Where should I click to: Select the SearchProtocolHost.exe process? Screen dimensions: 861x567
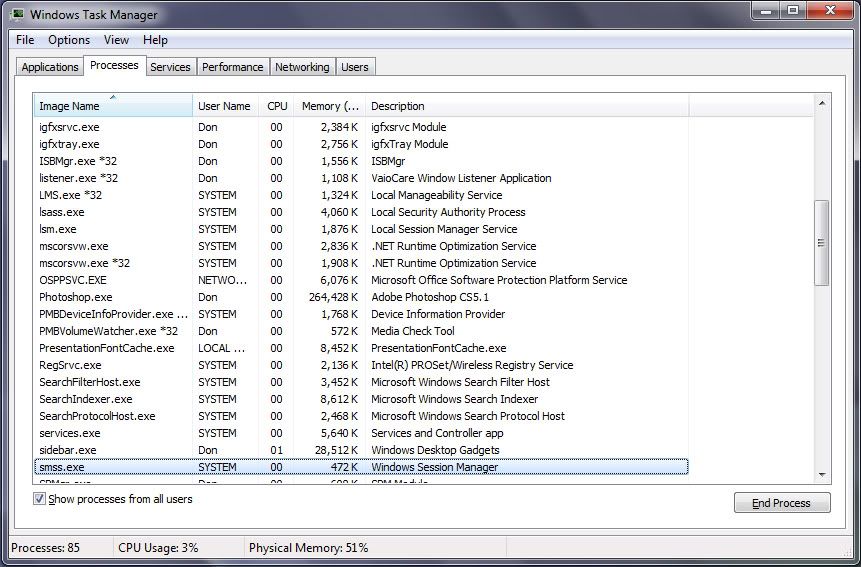(x=361, y=416)
